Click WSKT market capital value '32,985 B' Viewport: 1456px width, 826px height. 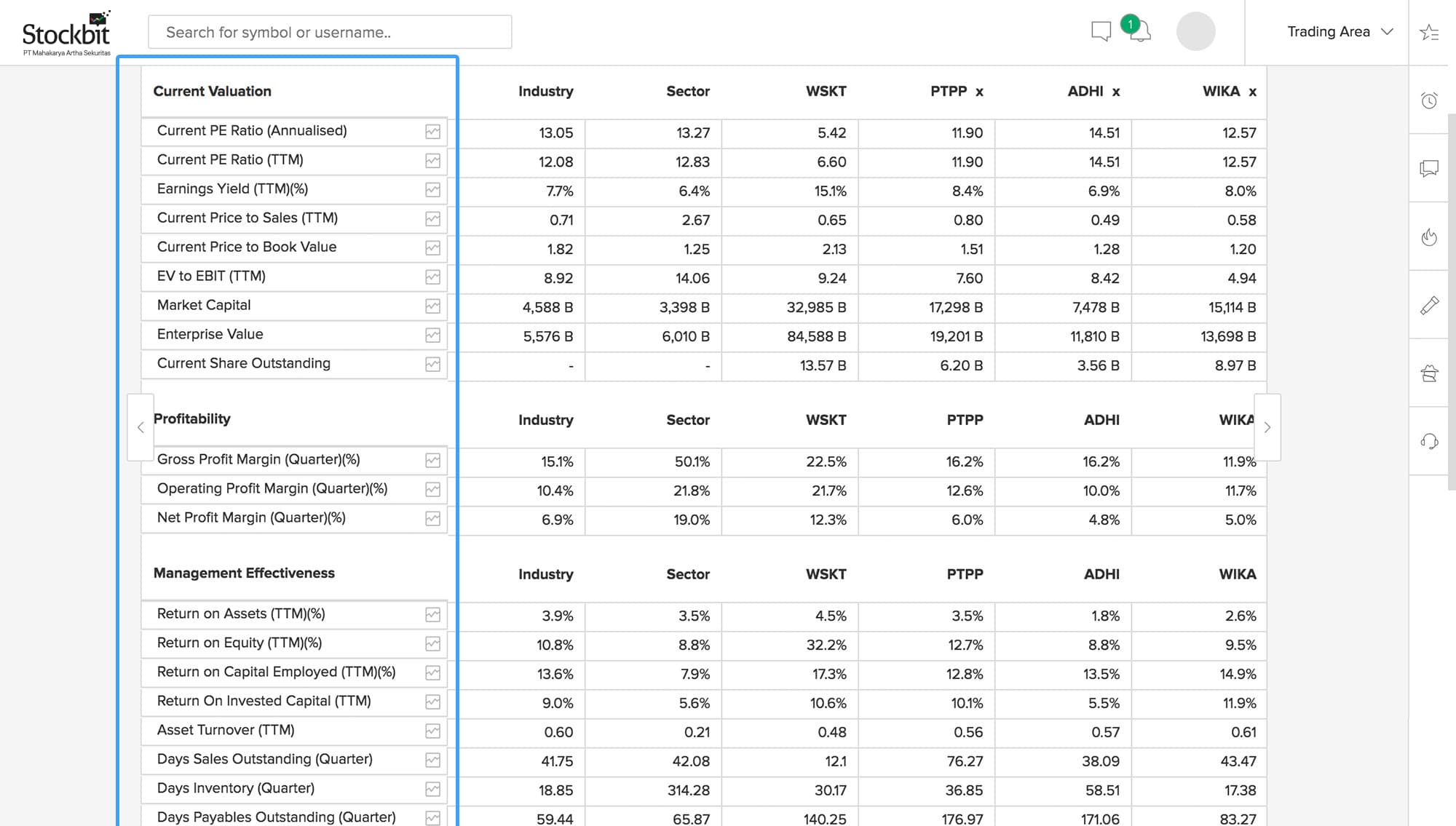click(x=816, y=307)
